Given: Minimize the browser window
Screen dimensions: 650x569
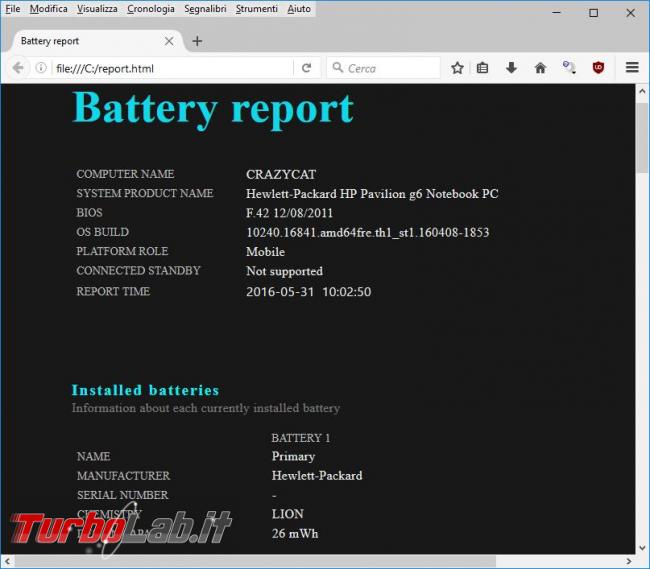Looking at the screenshot, I should tap(556, 12).
